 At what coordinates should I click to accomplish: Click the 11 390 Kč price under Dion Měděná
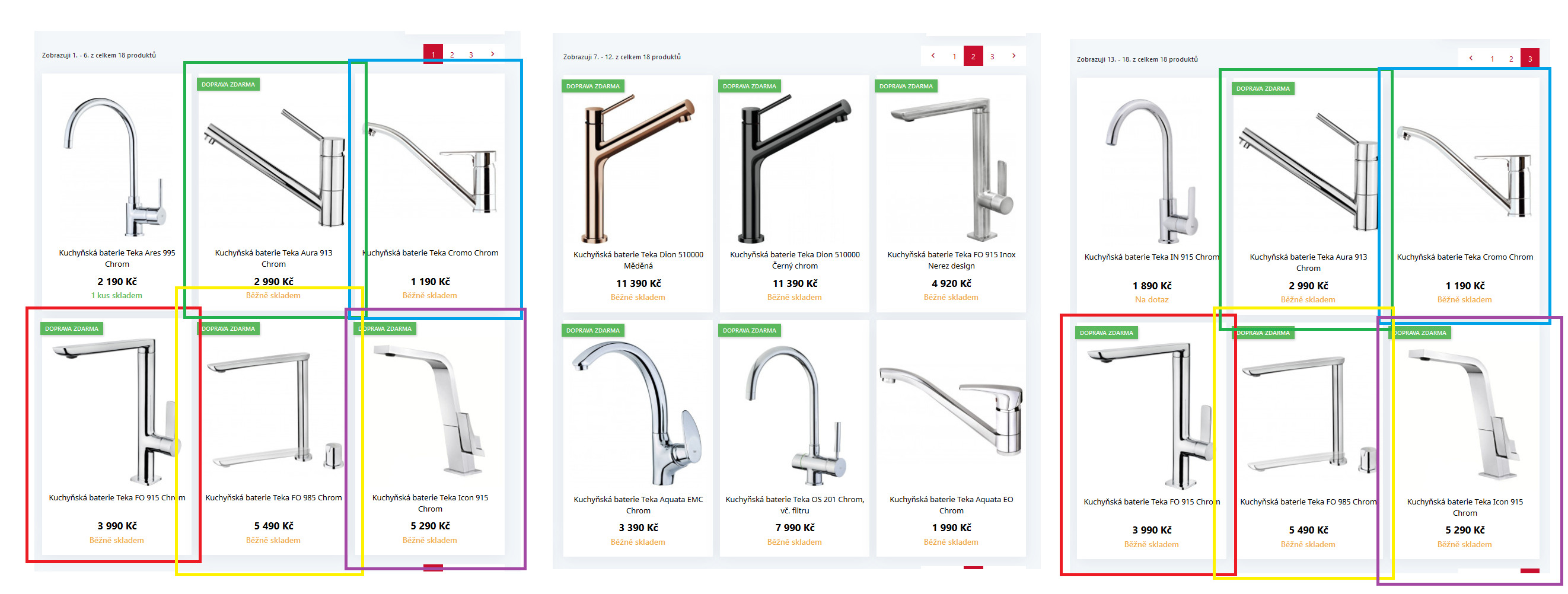pyautogui.click(x=638, y=283)
